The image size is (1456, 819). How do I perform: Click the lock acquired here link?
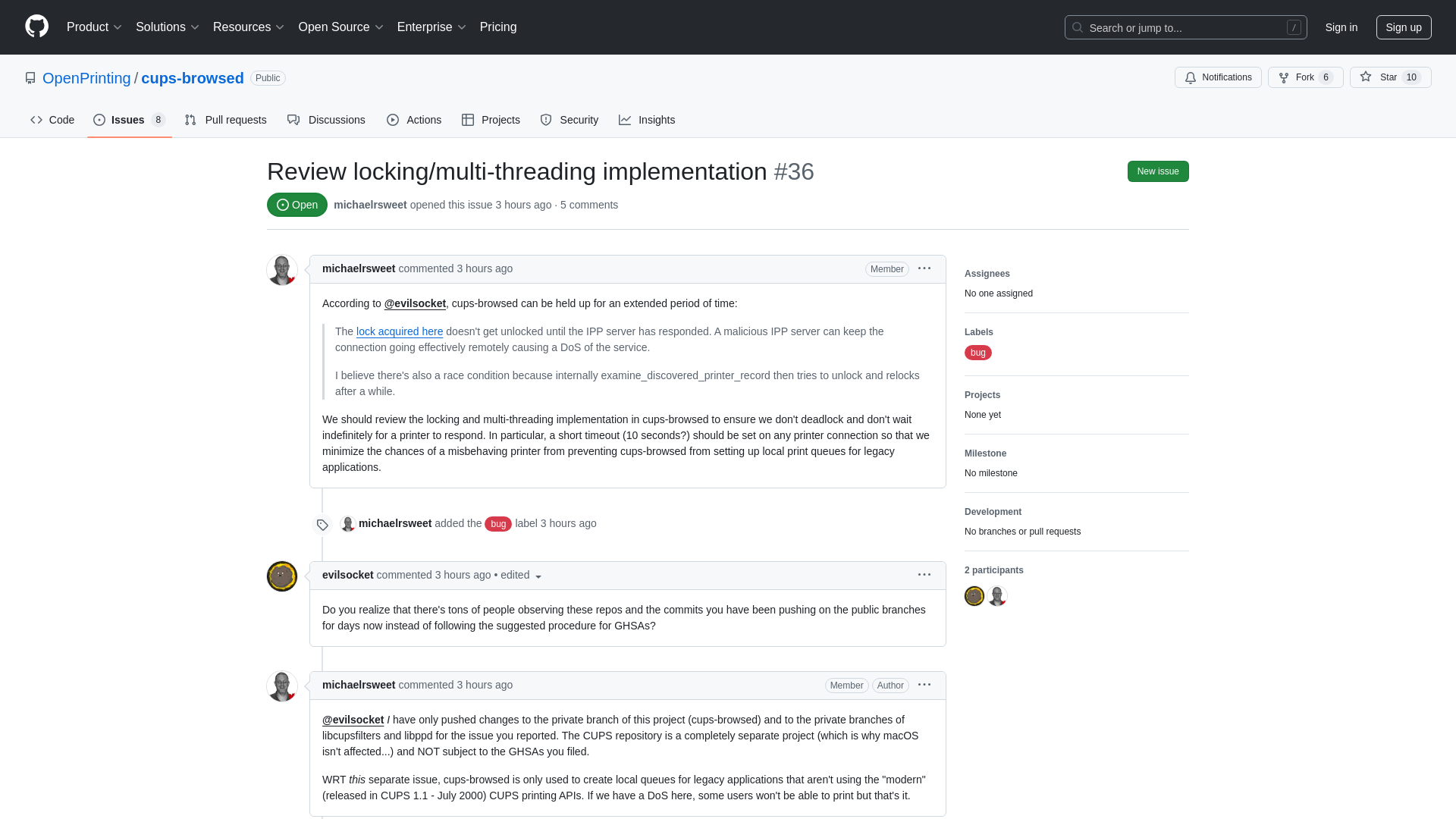(399, 331)
